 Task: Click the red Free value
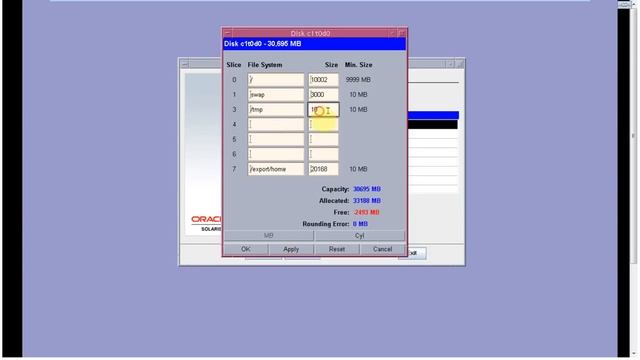tap(367, 212)
